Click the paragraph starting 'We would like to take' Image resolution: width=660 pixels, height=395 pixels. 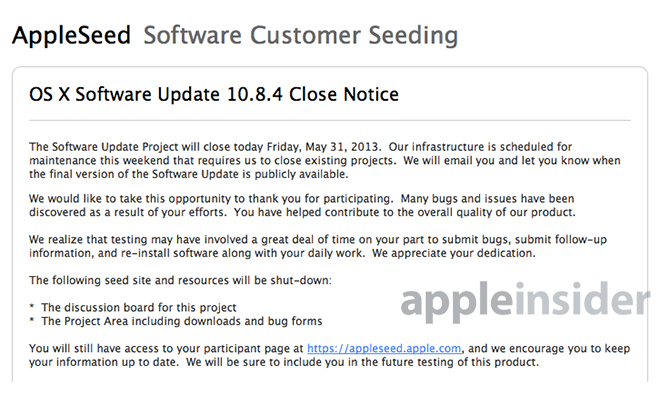302,206
